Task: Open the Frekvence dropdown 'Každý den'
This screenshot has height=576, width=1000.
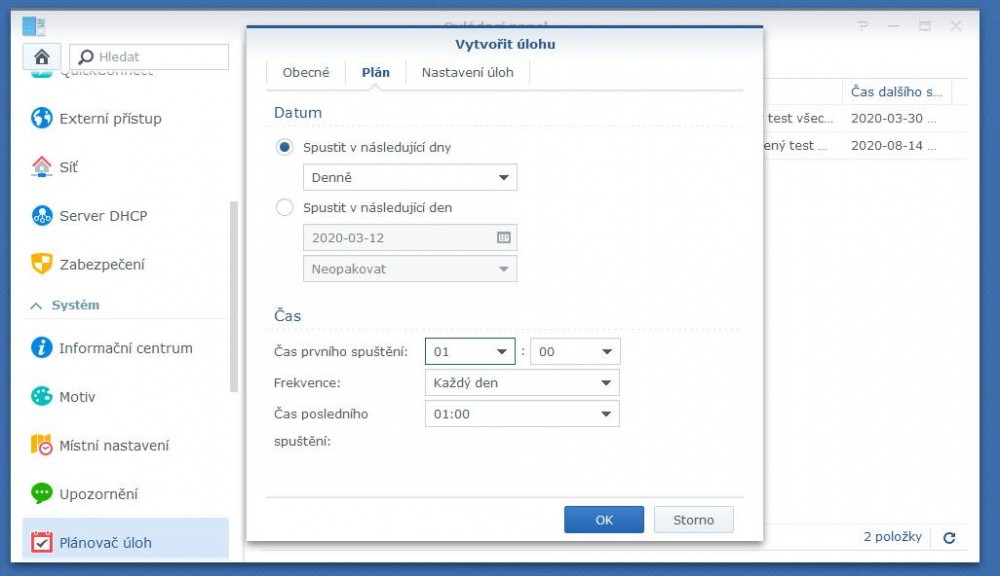Action: click(521, 383)
